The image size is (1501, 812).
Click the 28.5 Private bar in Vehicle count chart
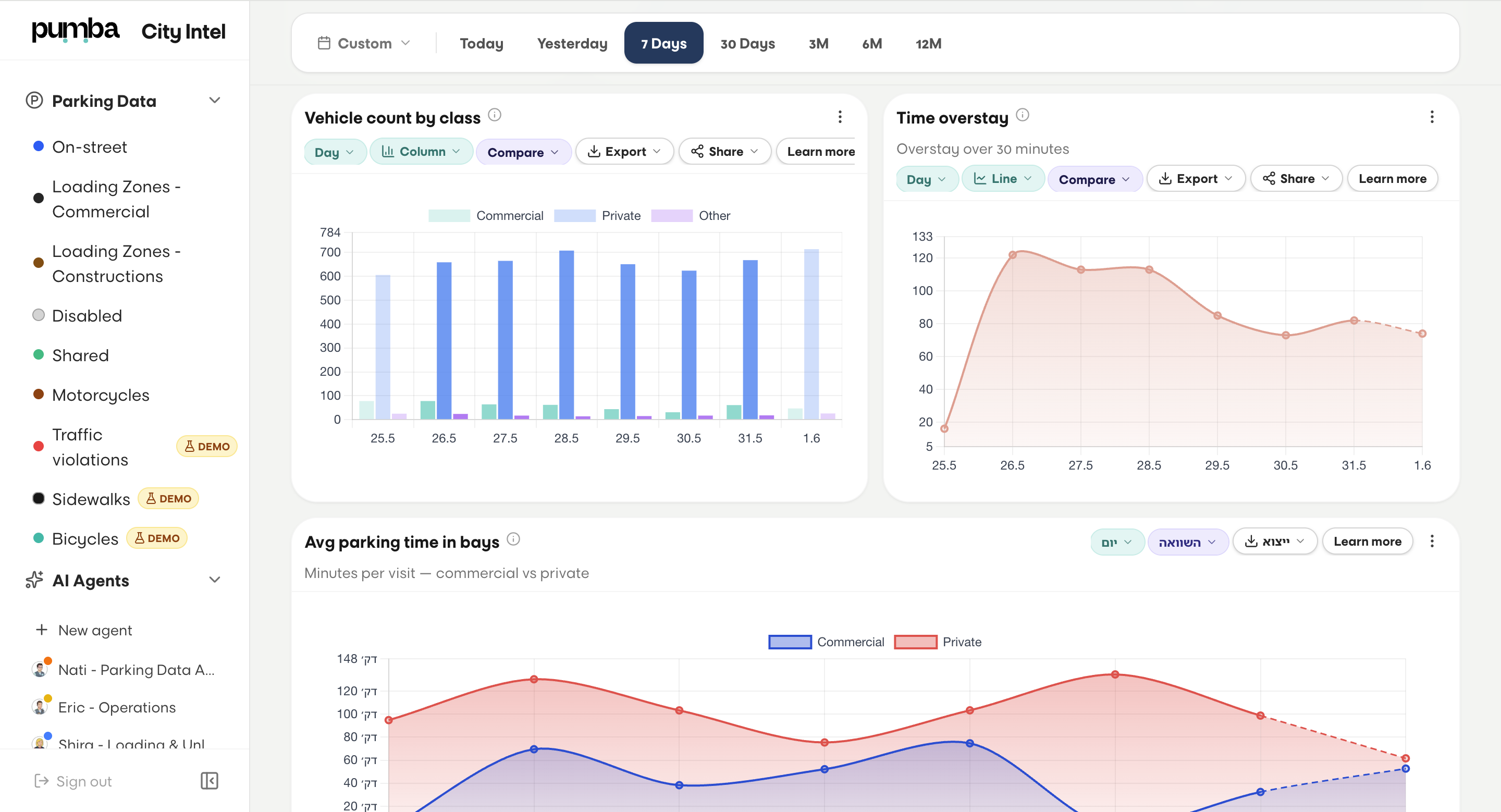click(567, 335)
